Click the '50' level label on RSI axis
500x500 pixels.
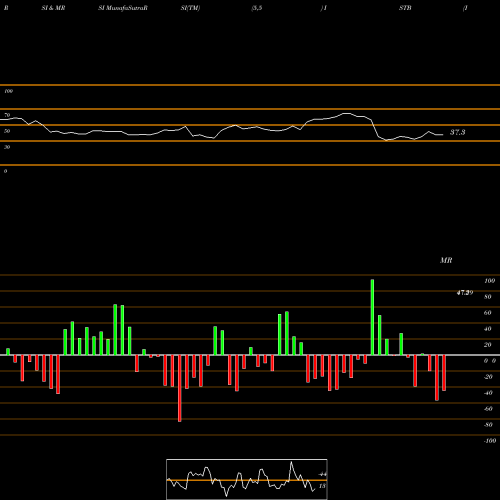point(7,131)
